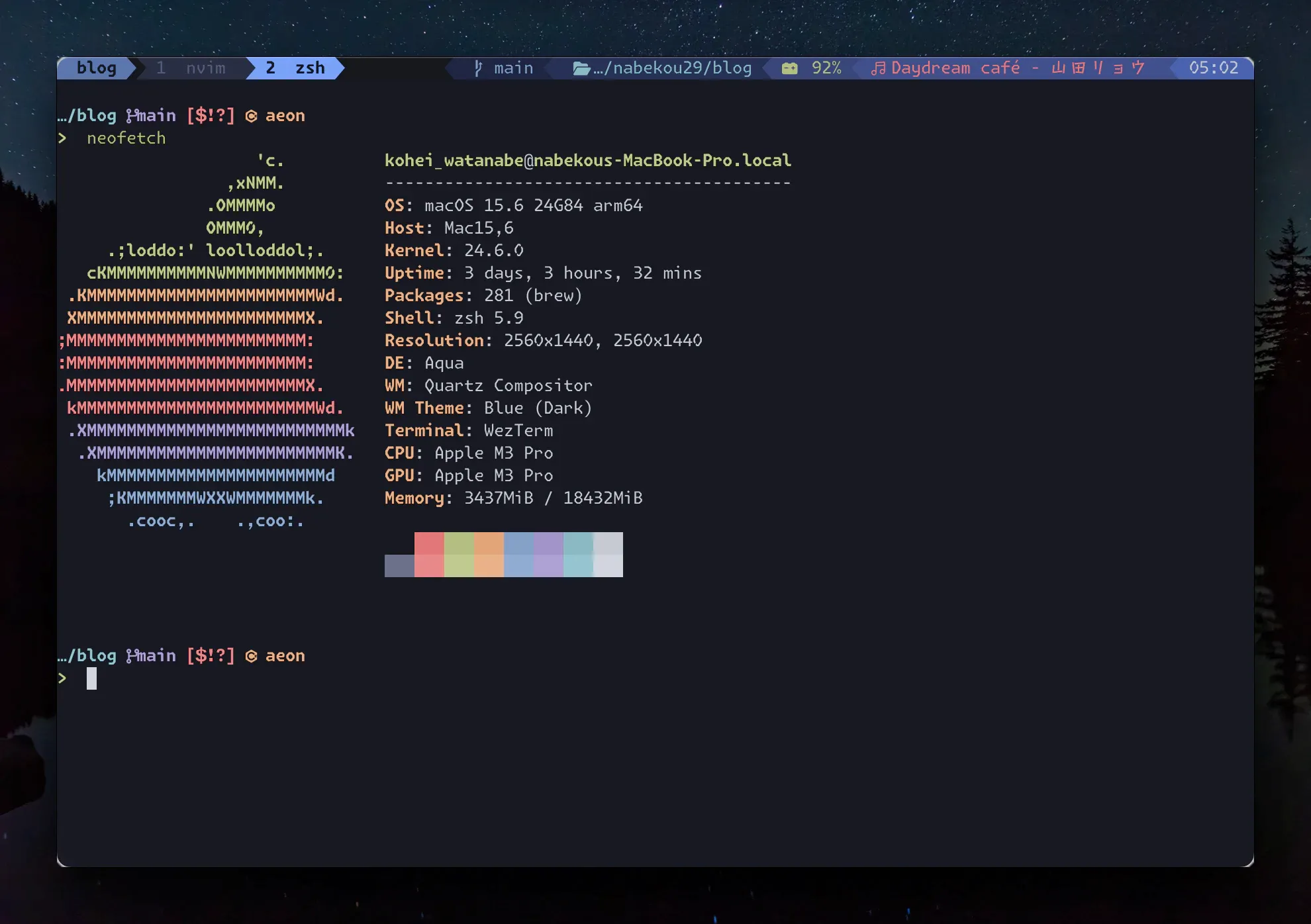Click the 05:02 clock in status bar
The image size is (1311, 924).
point(1213,68)
